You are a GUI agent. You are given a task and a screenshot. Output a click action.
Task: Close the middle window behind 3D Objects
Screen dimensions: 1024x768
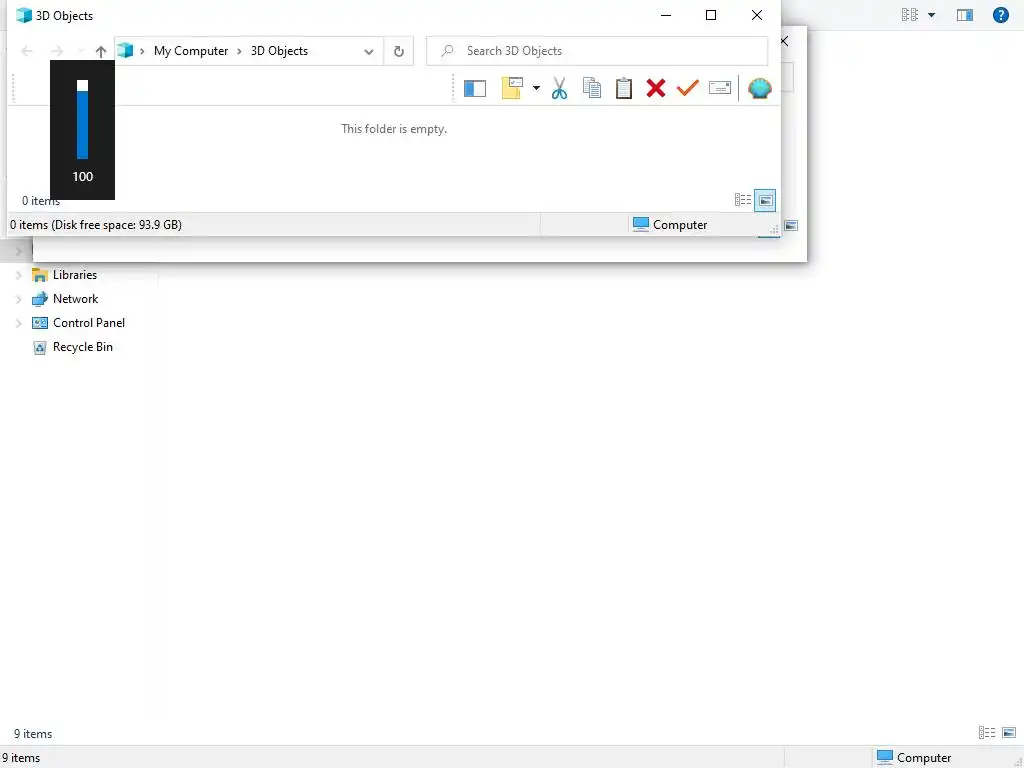point(784,41)
